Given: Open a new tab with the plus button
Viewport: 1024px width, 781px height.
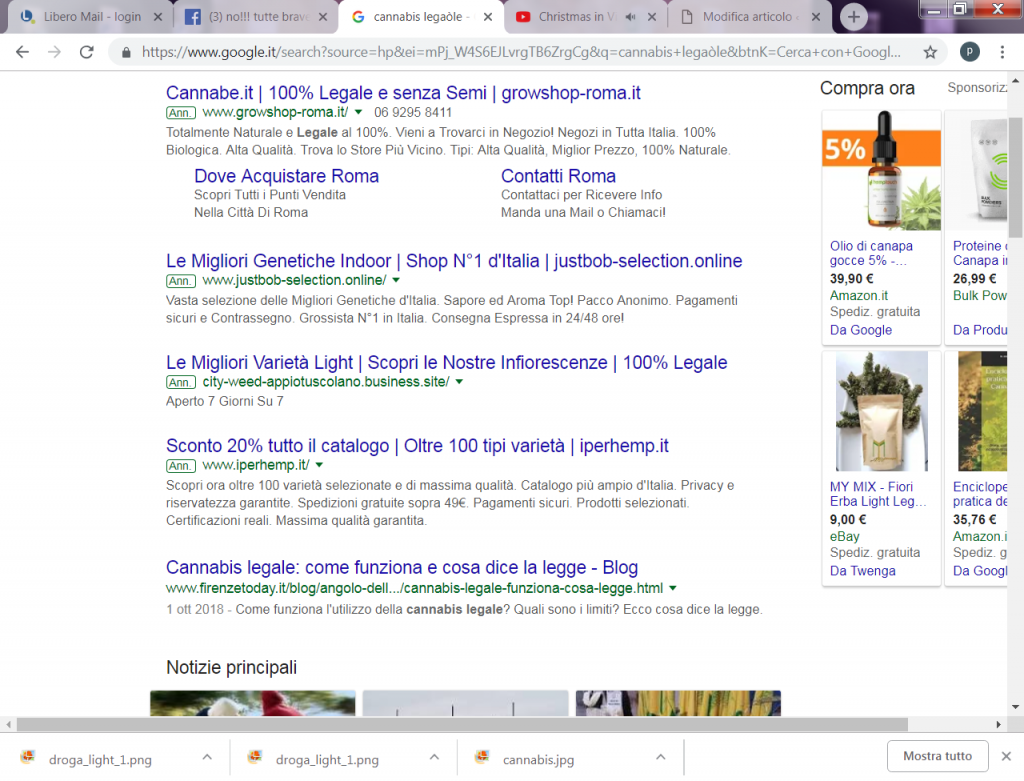Looking at the screenshot, I should [x=853, y=17].
